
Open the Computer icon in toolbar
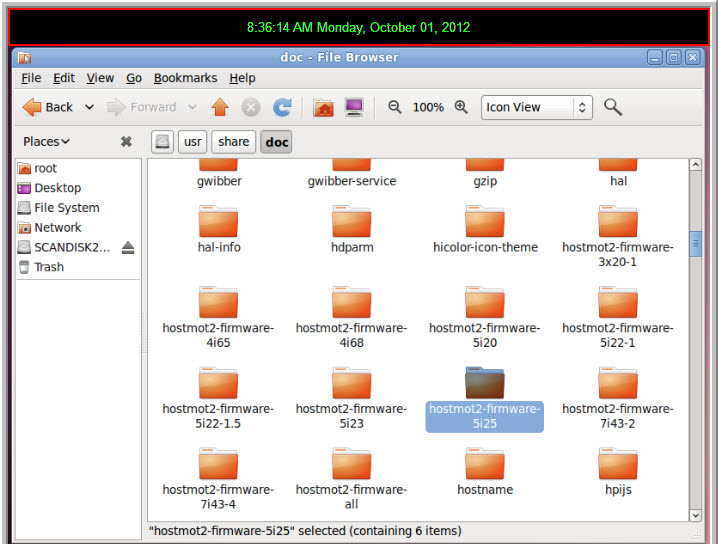click(x=354, y=108)
